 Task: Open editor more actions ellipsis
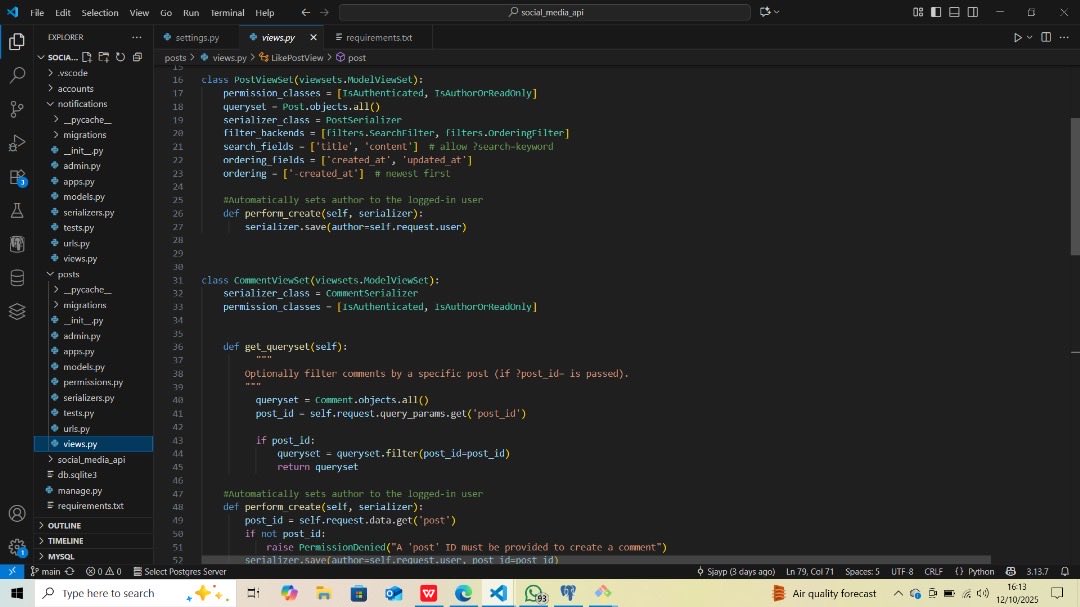point(1064,37)
